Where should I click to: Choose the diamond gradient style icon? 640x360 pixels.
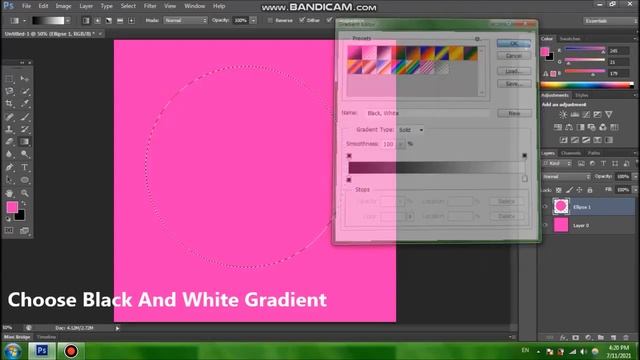(x=131, y=20)
